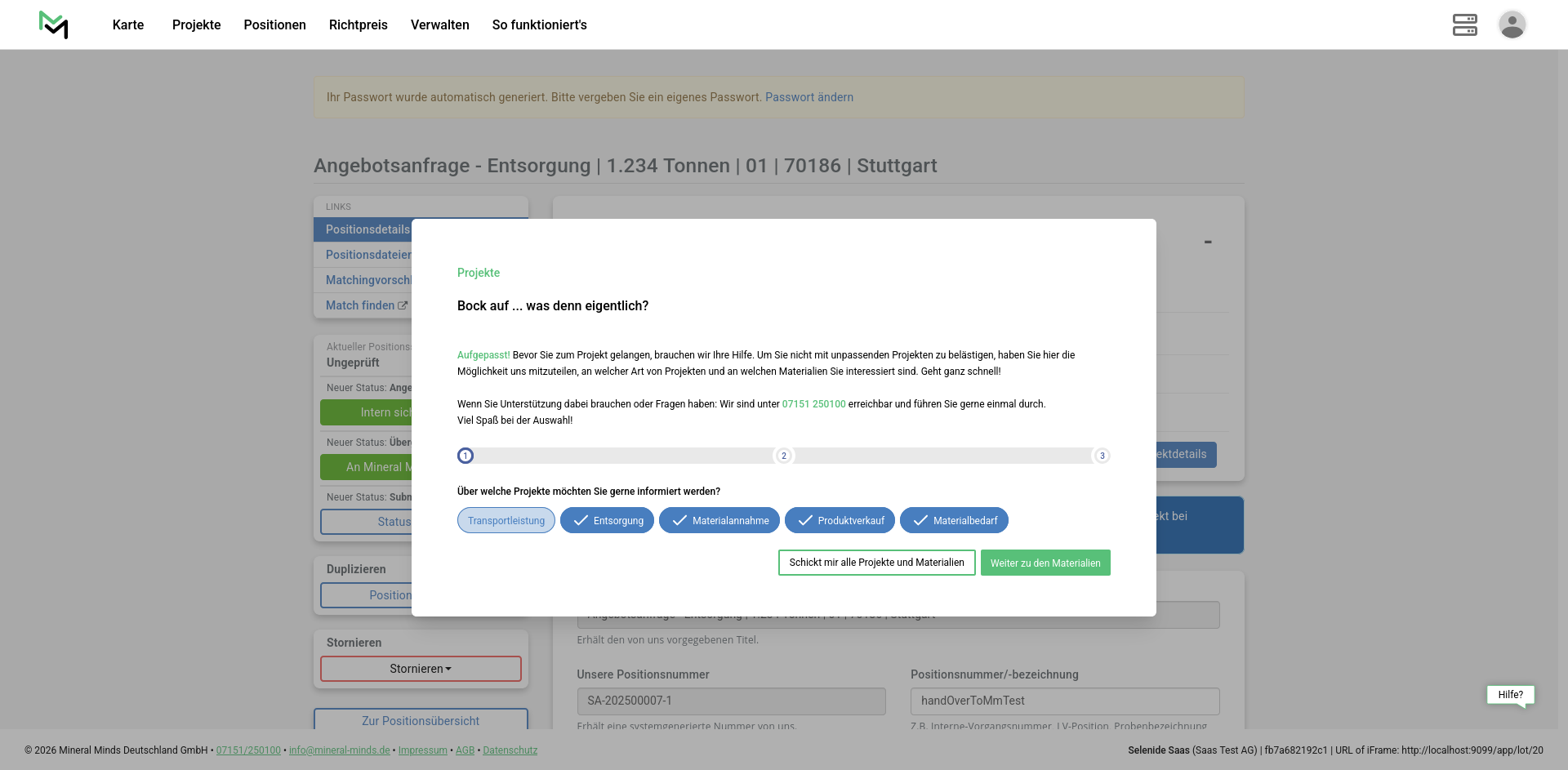
Task: Select step 3 of the wizard progress
Action: 1102,456
